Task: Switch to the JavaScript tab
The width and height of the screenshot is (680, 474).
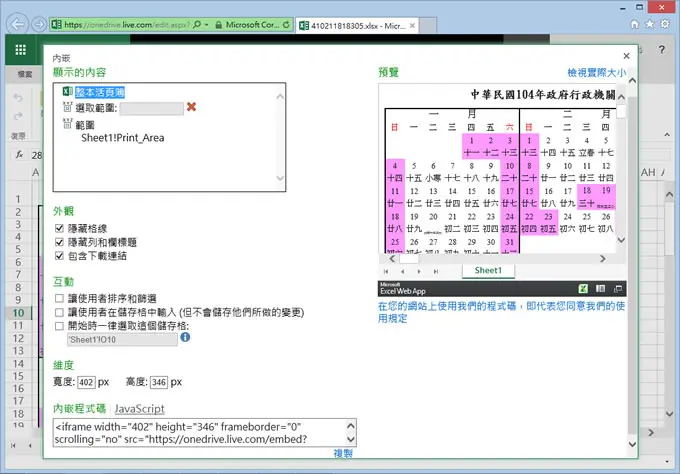Action: [139, 409]
